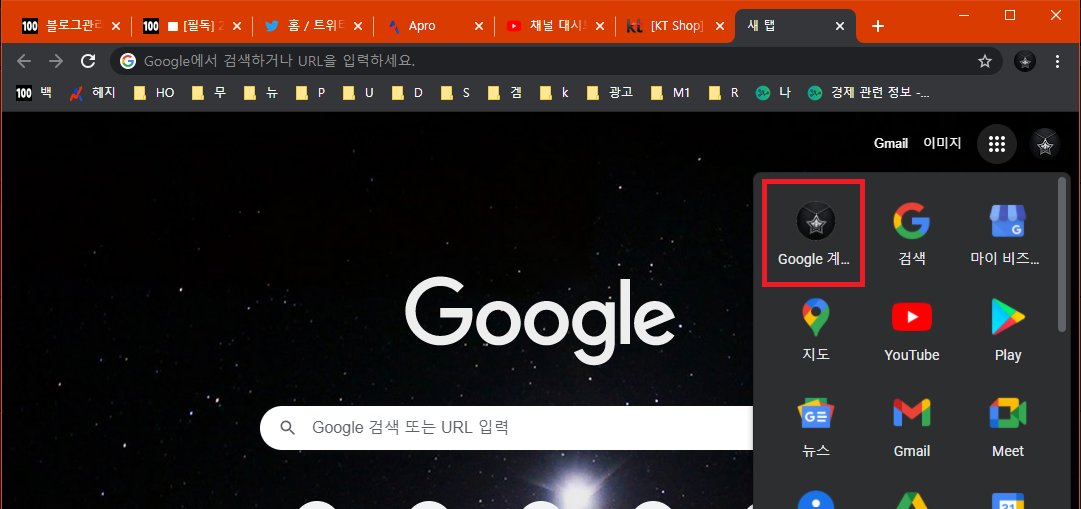This screenshot has height=509, width=1081.
Task: Expand the P bookmark folder
Action: pyautogui.click(x=311, y=92)
